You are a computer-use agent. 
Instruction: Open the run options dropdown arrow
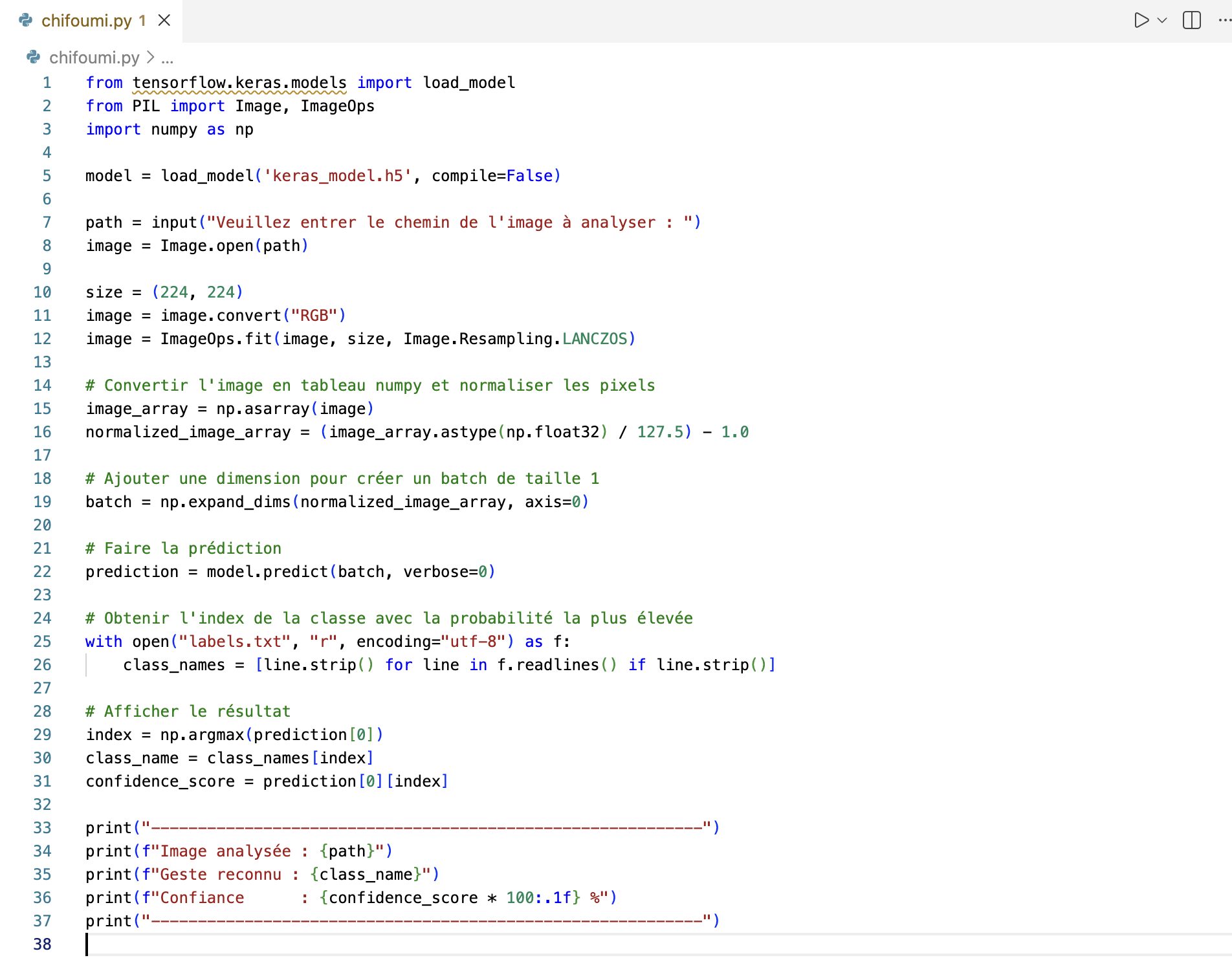pos(1162,21)
